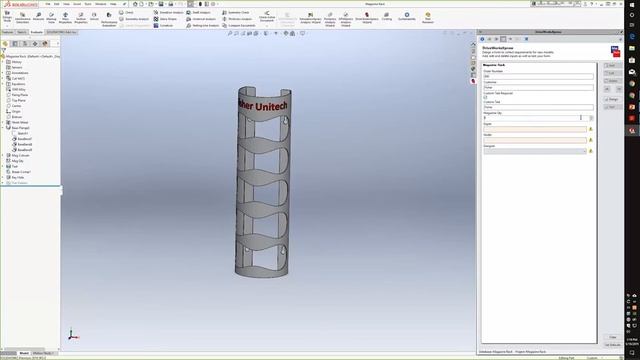Toggle Custom Text Required checkbox
The image size is (640, 360).
click(x=485, y=98)
